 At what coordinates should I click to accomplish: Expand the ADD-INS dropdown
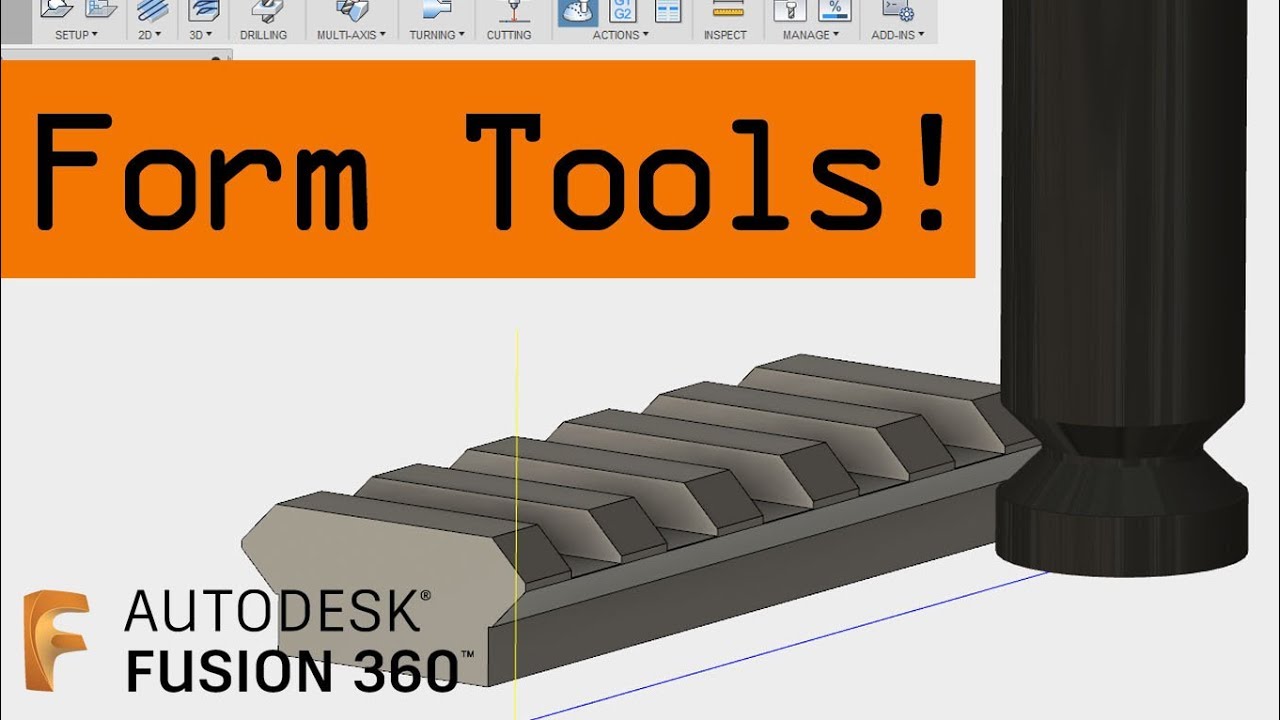(x=897, y=35)
